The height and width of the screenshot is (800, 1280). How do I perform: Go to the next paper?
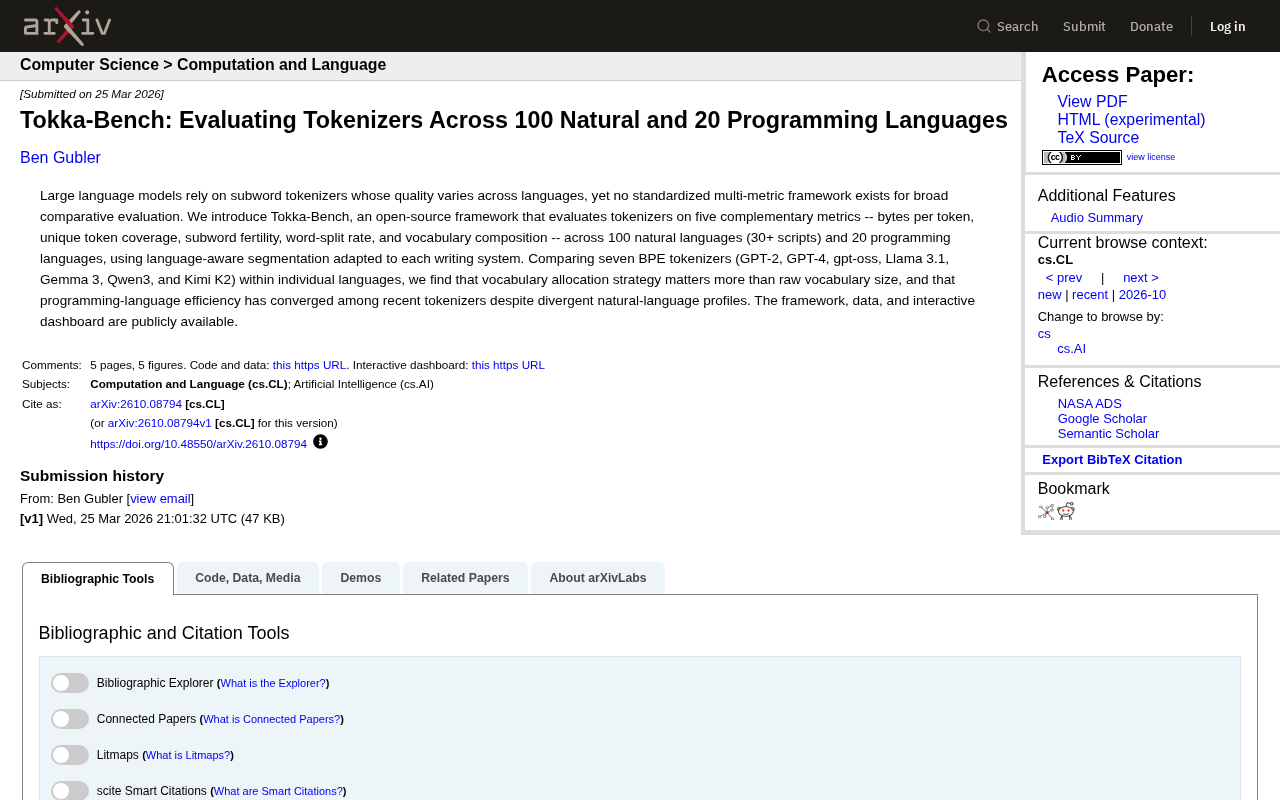click(1141, 278)
